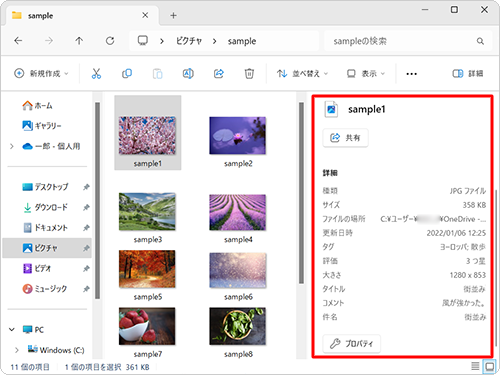Click the 更新日時 value 2022/01/06 12:25

(x=456, y=233)
